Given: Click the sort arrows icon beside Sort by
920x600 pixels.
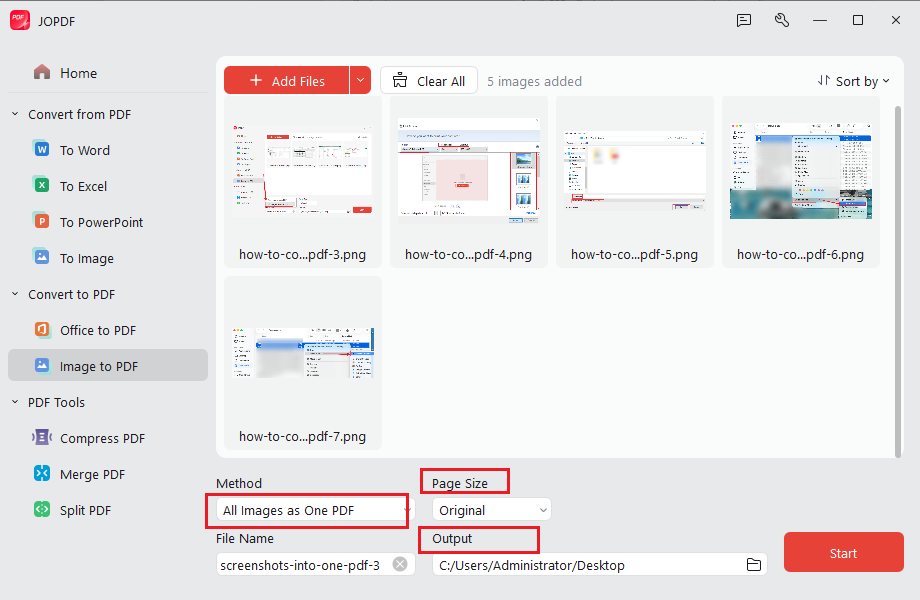Looking at the screenshot, I should pyautogui.click(x=824, y=81).
